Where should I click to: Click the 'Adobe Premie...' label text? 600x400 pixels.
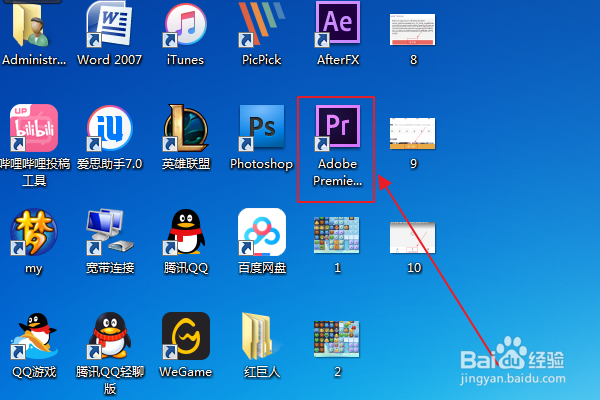[x=338, y=172]
